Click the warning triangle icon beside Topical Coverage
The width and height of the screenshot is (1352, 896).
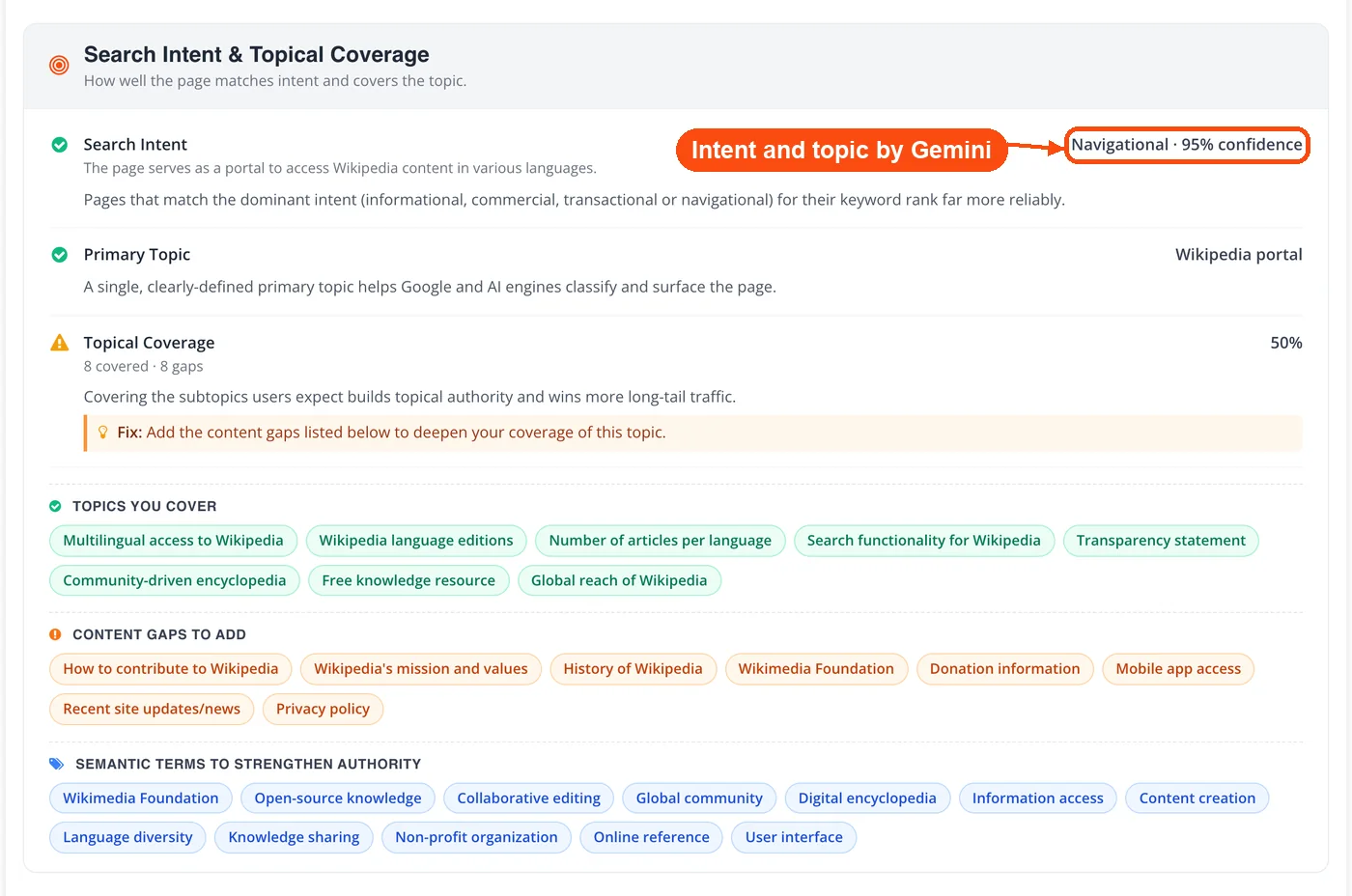[59, 343]
